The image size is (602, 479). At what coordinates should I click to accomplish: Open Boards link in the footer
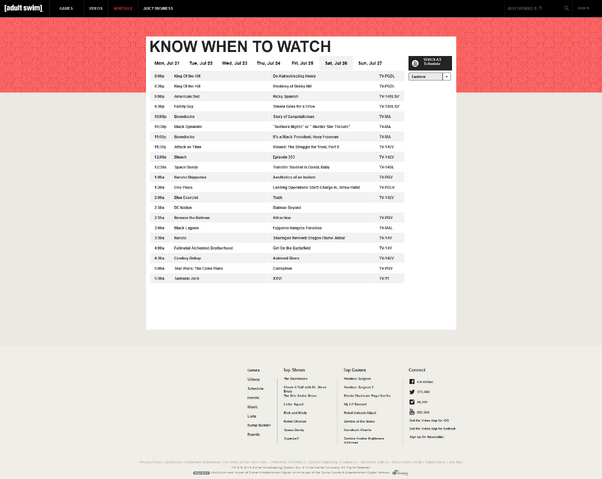tap(253, 434)
